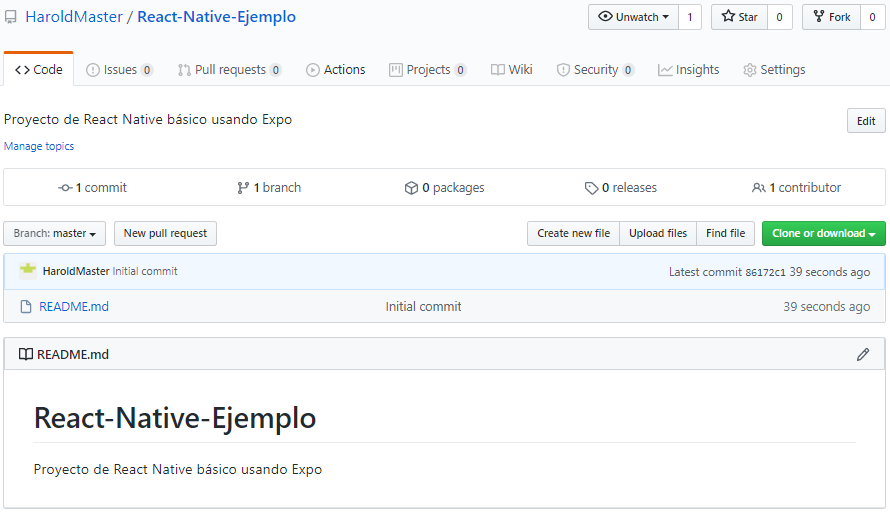This screenshot has width=890, height=512.
Task: Open the HaroldMaster owner profile link
Action: [74, 17]
